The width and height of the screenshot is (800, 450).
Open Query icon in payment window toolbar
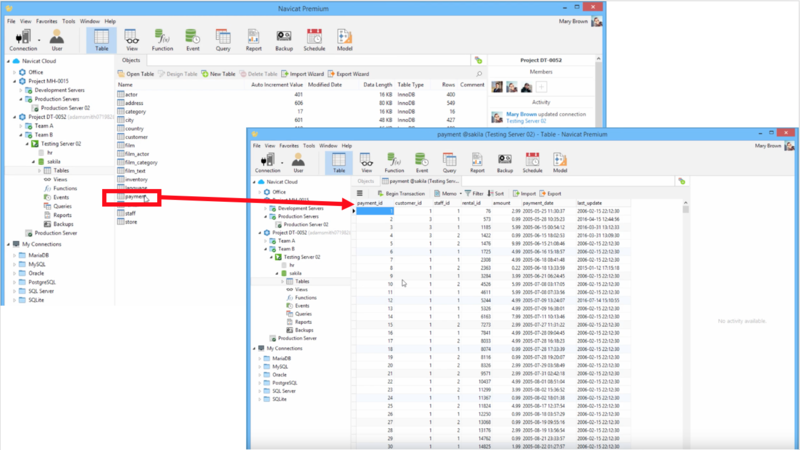tap(449, 163)
